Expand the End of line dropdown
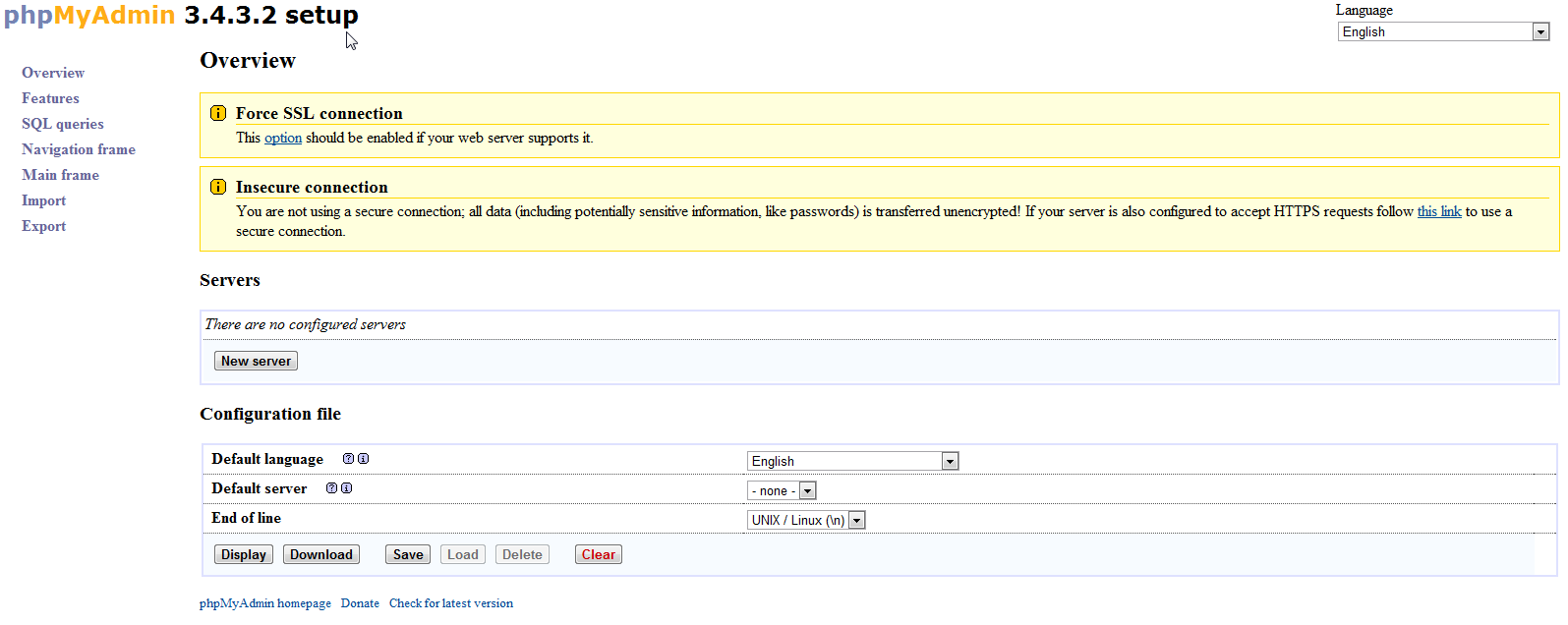This screenshot has height=625, width=1568. click(x=806, y=520)
